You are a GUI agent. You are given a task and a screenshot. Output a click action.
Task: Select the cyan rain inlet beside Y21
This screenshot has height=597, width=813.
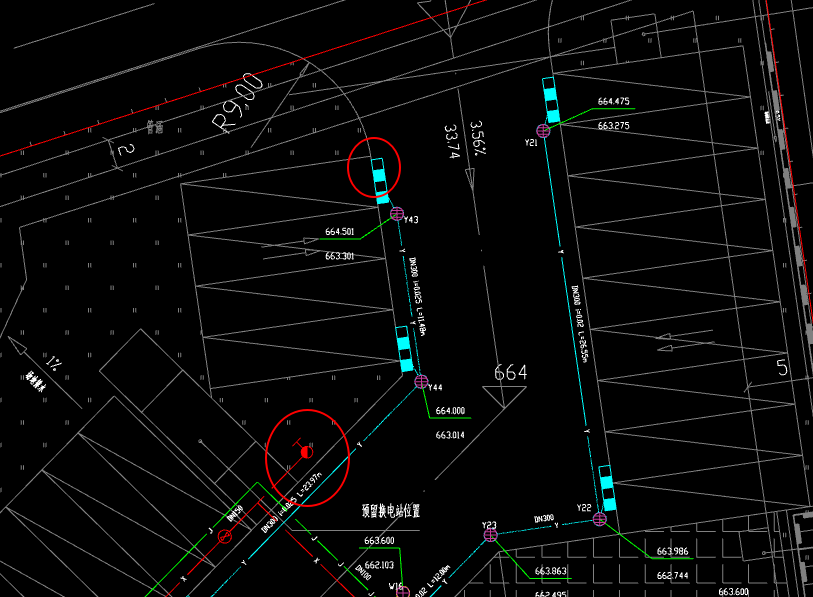pos(551,100)
